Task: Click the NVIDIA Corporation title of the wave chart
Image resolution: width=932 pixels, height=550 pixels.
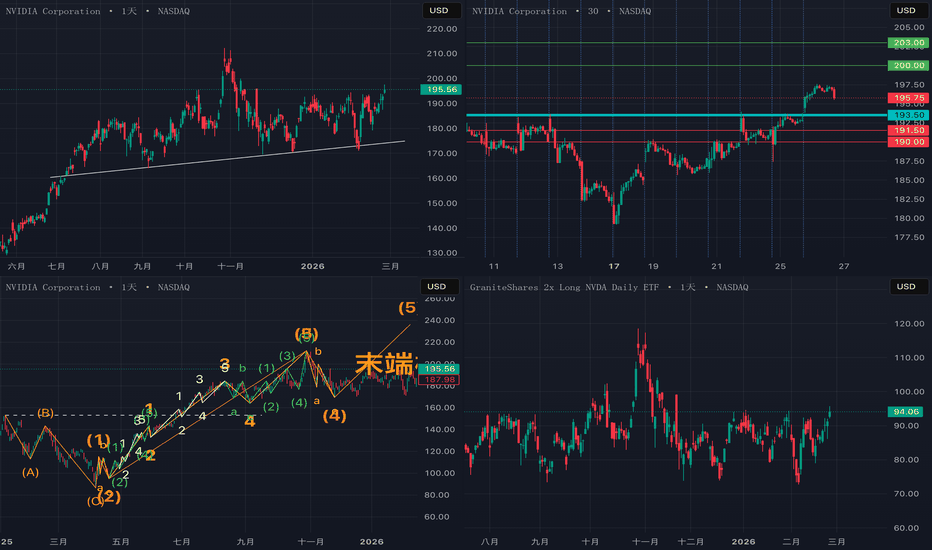Action: (x=53, y=287)
